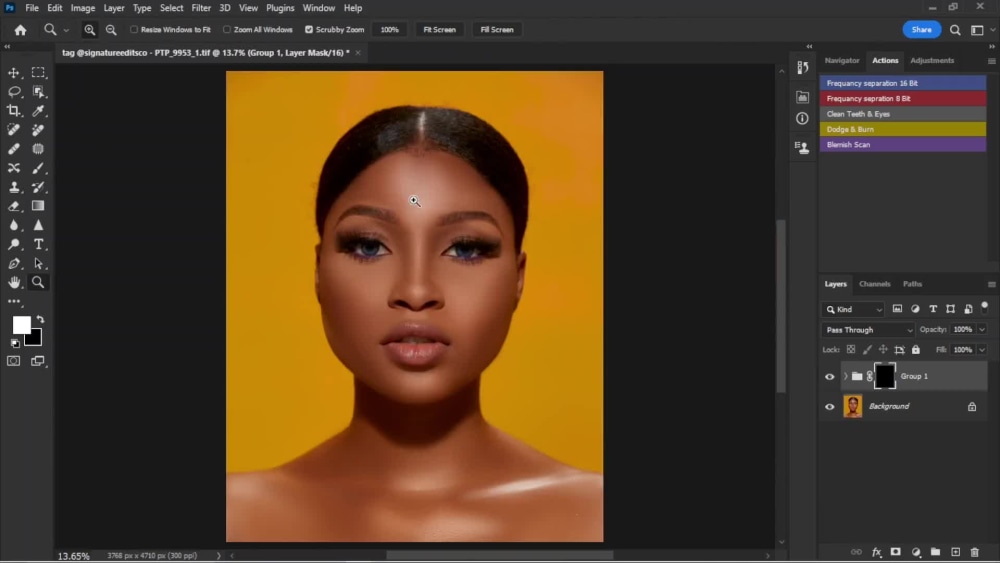Click the Fit Screen button
1000x563 pixels.
coord(439,30)
